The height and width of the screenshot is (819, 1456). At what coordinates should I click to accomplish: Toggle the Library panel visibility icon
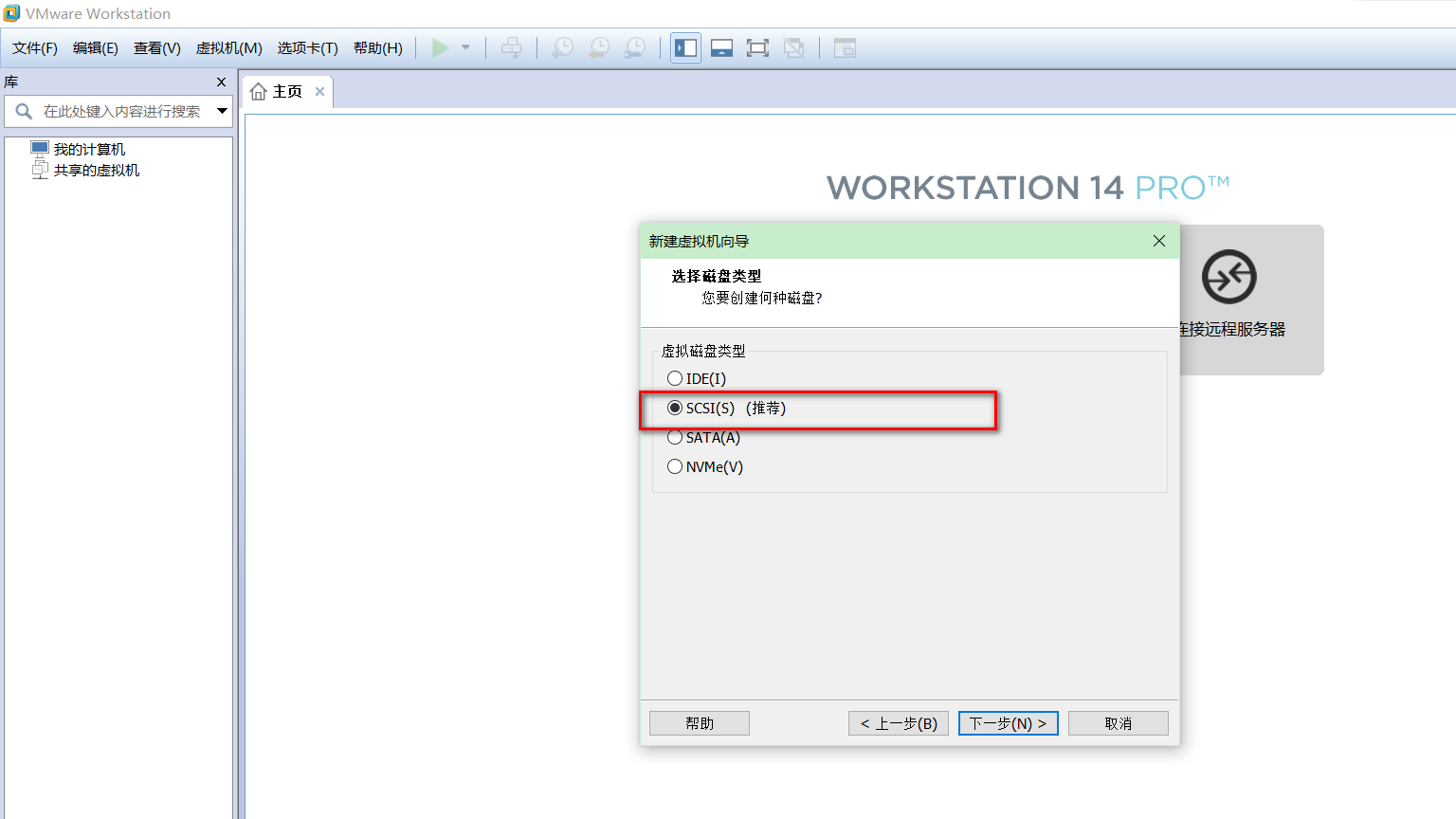(684, 47)
